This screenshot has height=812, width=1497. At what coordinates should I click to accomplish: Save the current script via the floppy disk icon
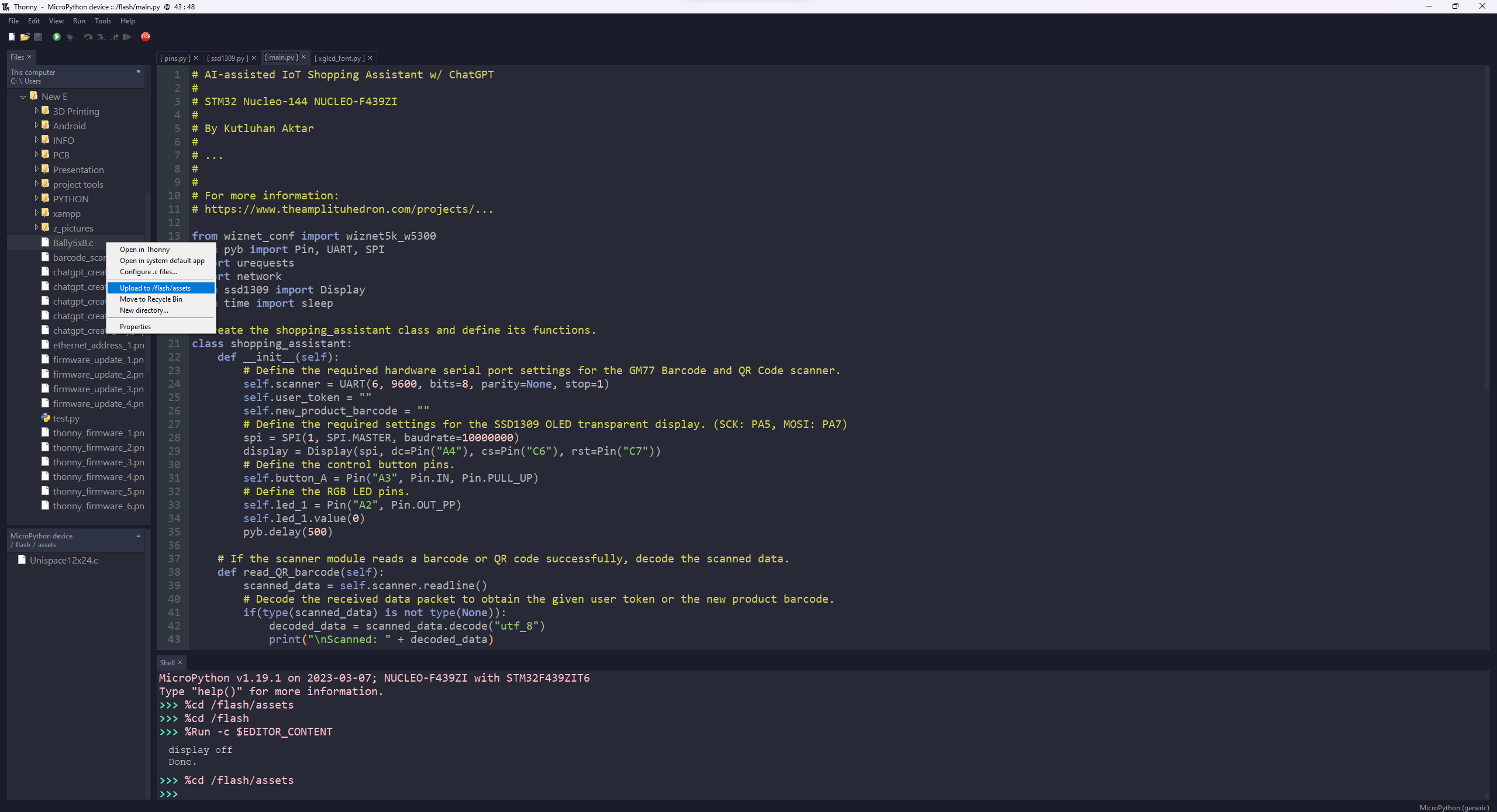tap(38, 37)
